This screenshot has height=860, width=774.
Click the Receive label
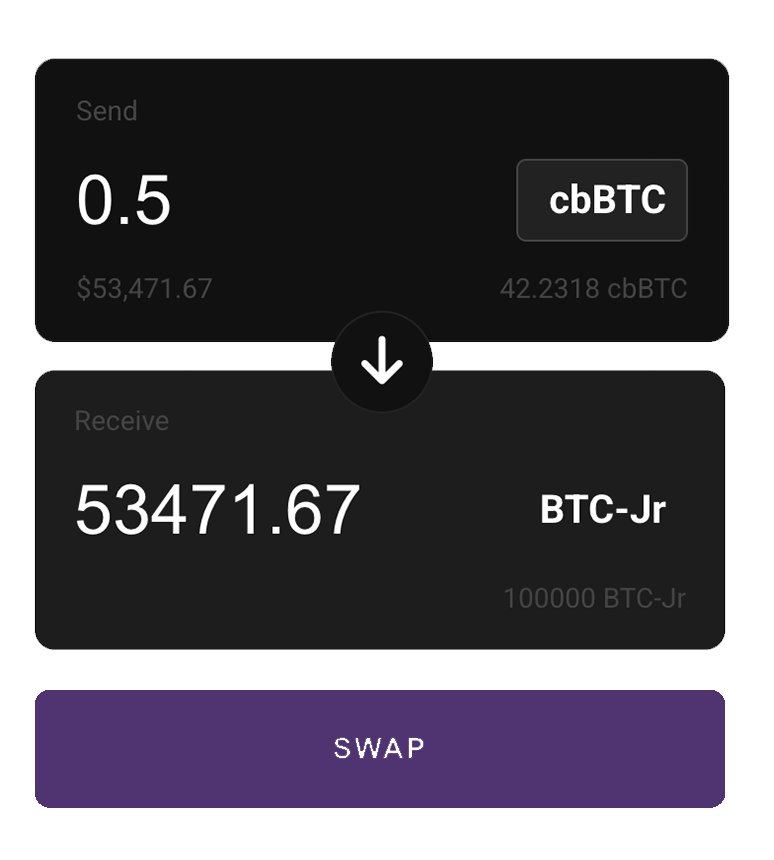122,421
